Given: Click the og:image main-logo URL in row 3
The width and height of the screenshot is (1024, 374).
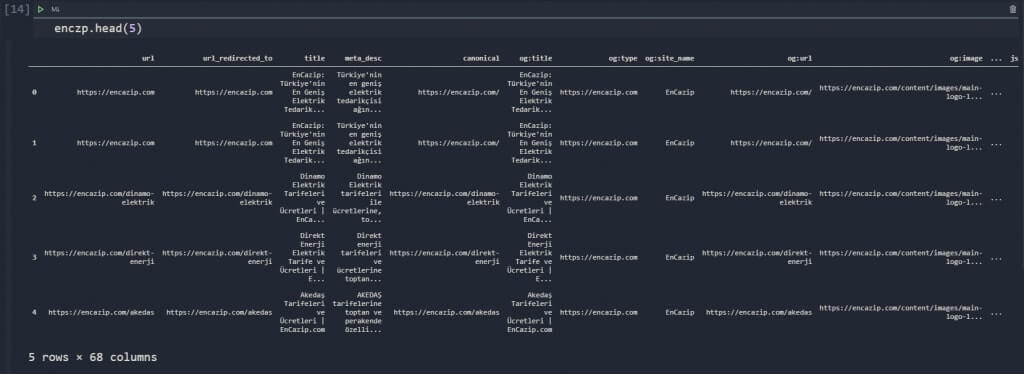Looking at the screenshot, I should 901,257.
